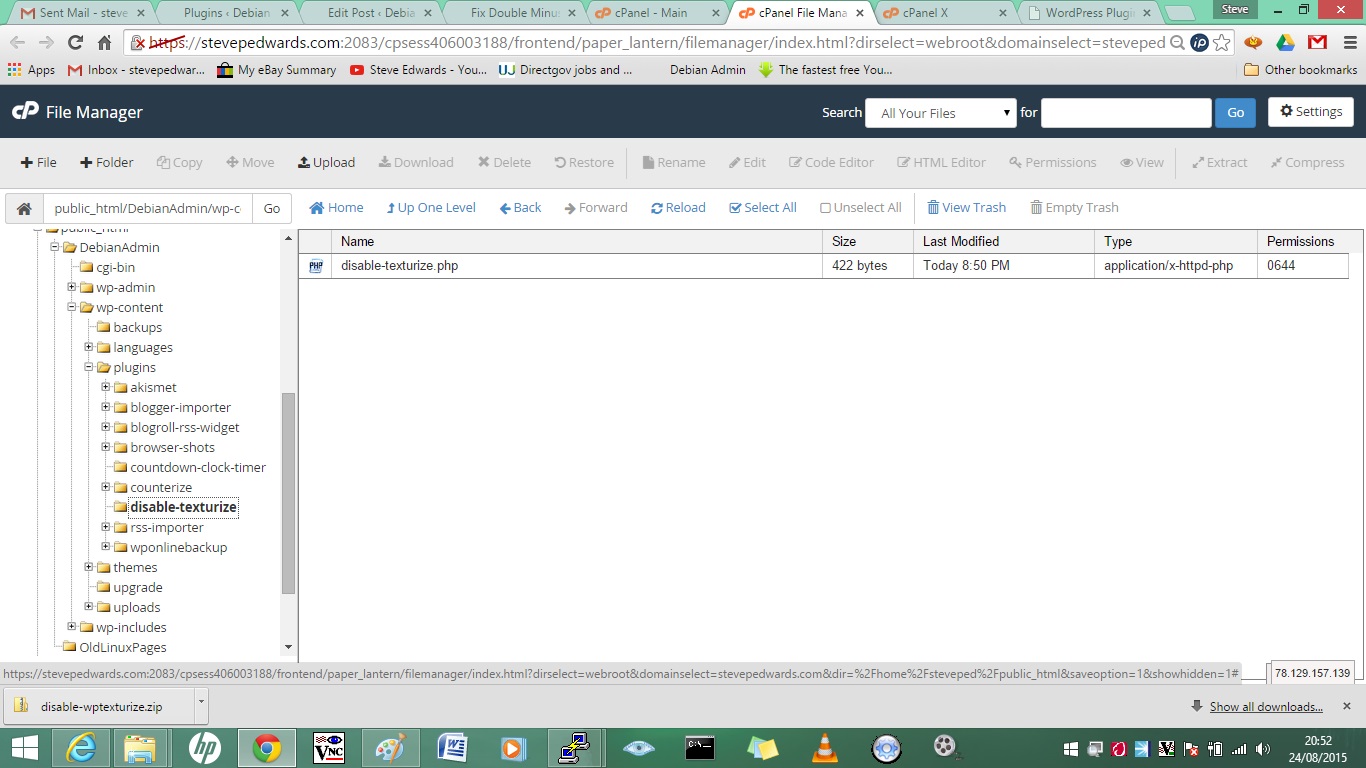Screen dimensions: 1366x768
Task: Expand the themes folder node
Action: coord(89,567)
